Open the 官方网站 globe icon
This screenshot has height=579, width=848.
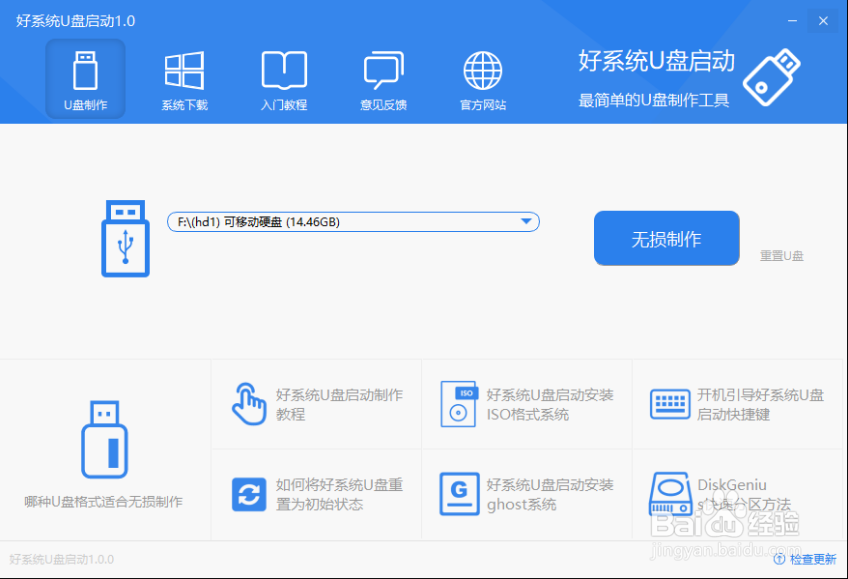click(x=482, y=70)
